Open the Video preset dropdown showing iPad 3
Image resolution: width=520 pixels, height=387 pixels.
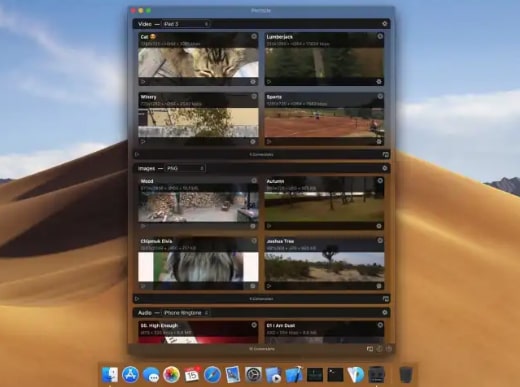[186, 24]
